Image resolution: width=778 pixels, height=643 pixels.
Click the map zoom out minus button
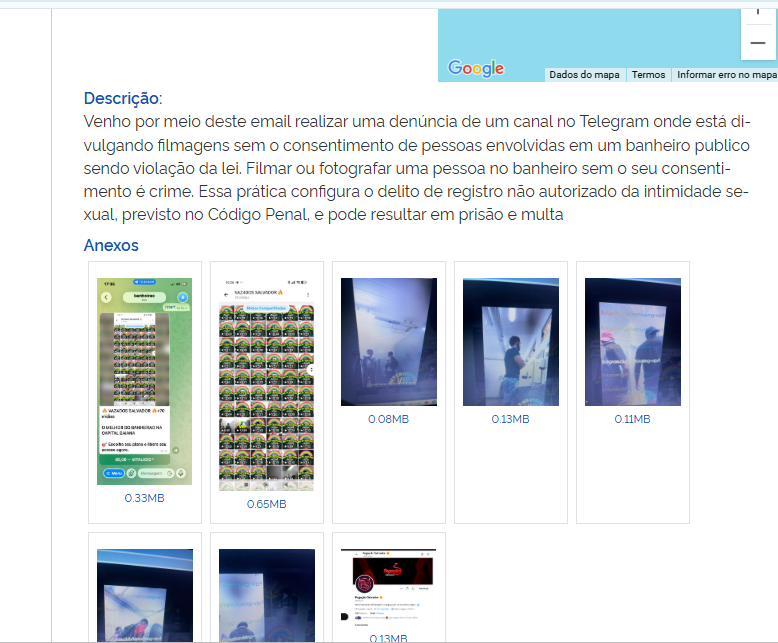click(758, 43)
